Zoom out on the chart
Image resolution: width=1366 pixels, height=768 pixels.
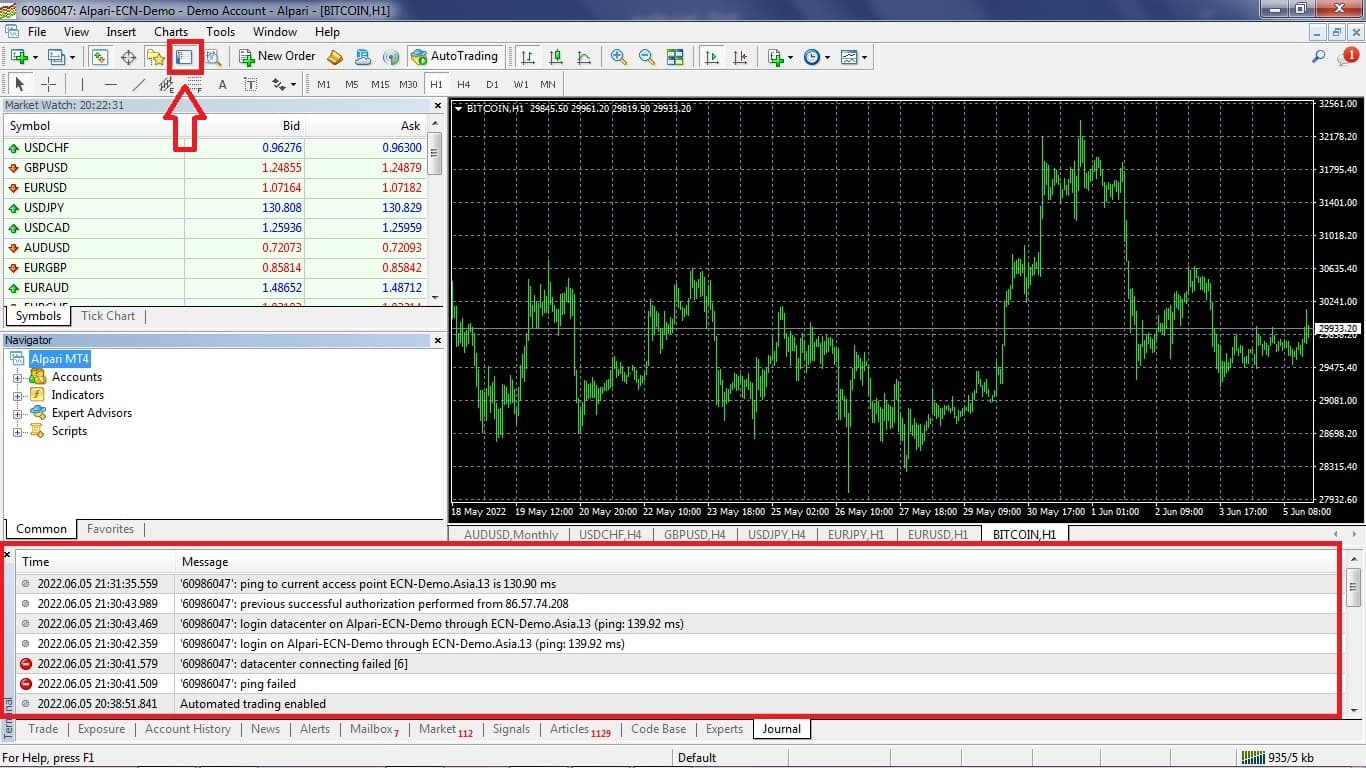[647, 57]
